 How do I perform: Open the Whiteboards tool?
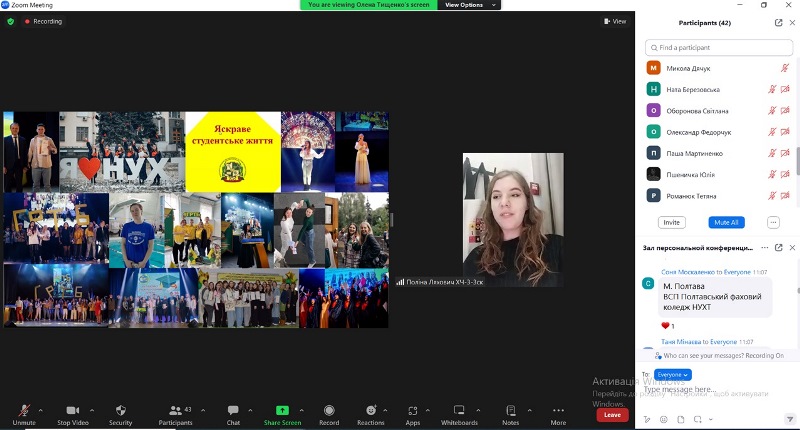coord(459,410)
